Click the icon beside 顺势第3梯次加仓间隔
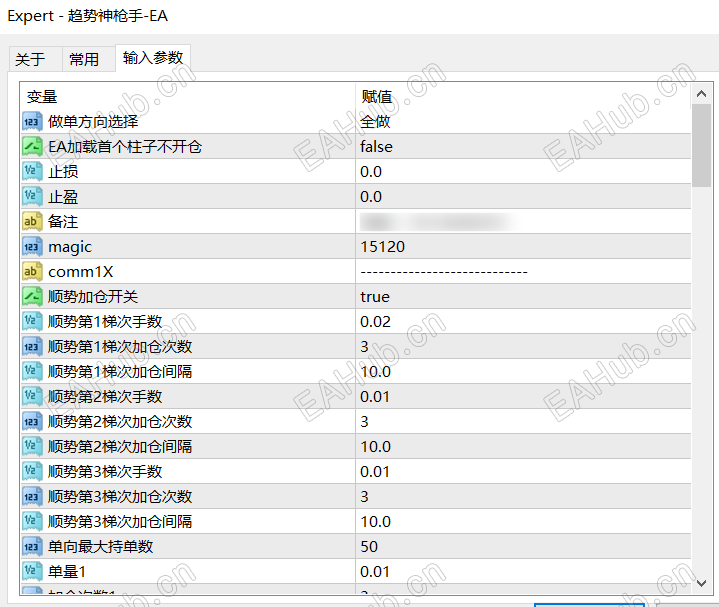719x607 pixels. pyautogui.click(x=32, y=521)
